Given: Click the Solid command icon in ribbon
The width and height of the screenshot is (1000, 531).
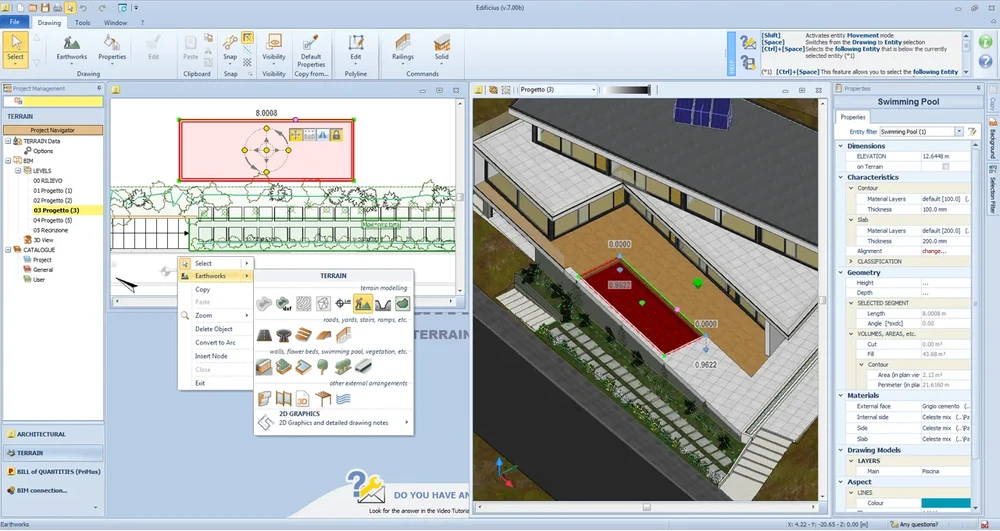Looking at the screenshot, I should 441,44.
